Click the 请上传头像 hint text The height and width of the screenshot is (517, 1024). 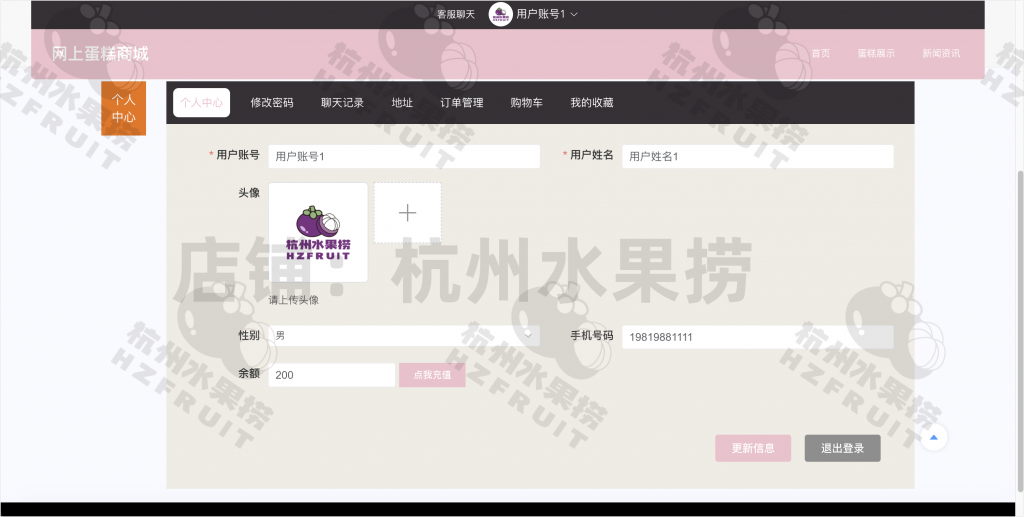pyautogui.click(x=293, y=300)
